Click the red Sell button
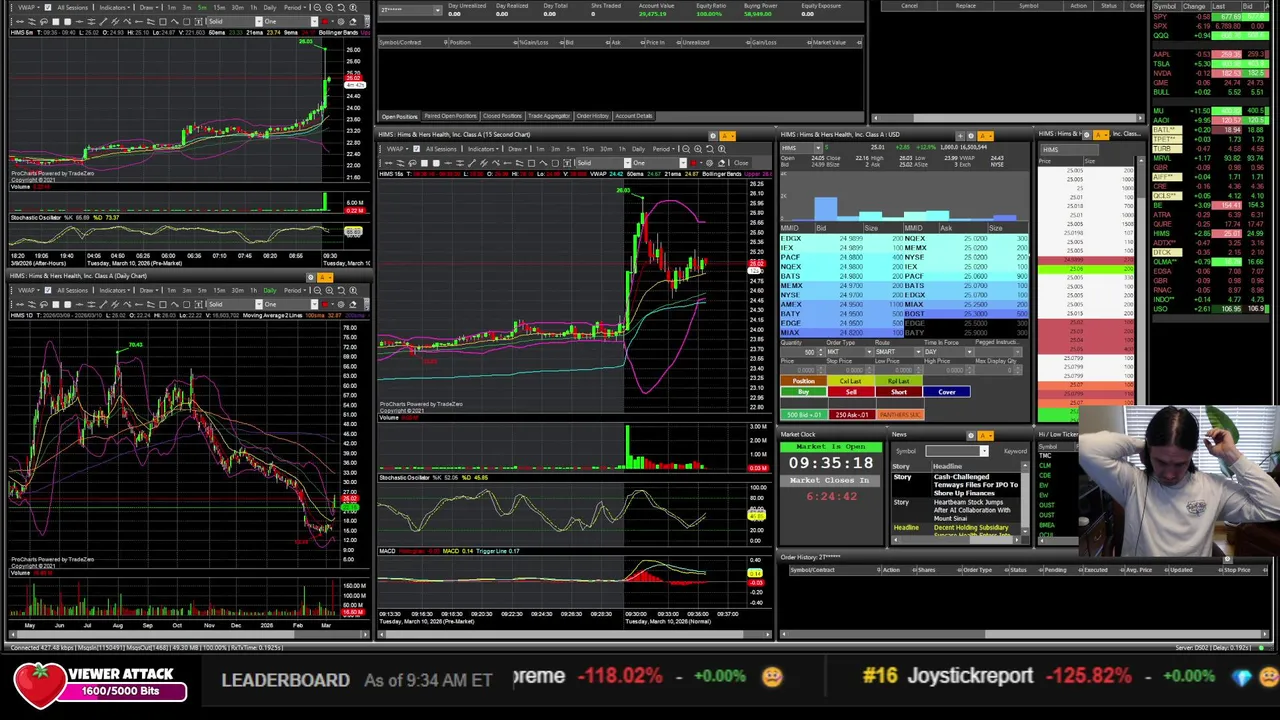Image resolution: width=1280 pixels, height=720 pixels. coord(851,392)
